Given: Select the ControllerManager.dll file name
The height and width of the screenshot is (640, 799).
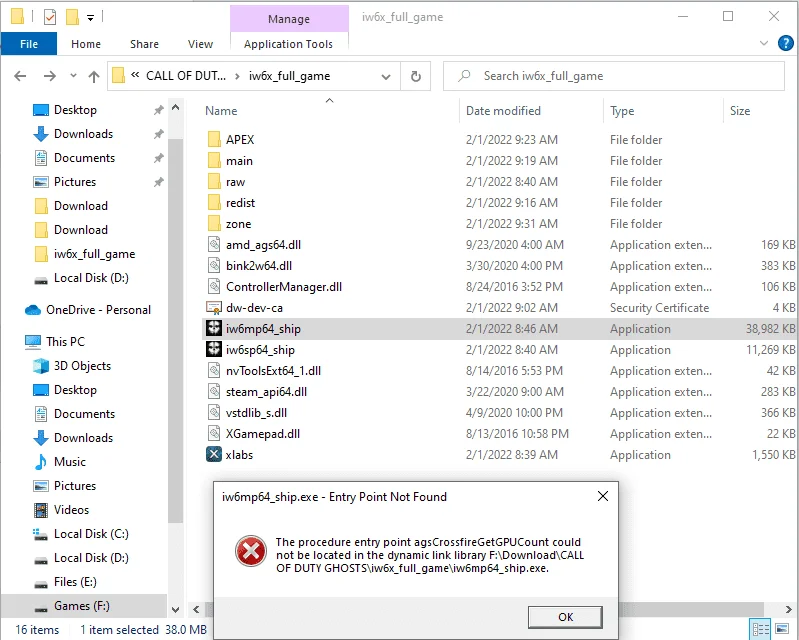Looking at the screenshot, I should (x=284, y=287).
